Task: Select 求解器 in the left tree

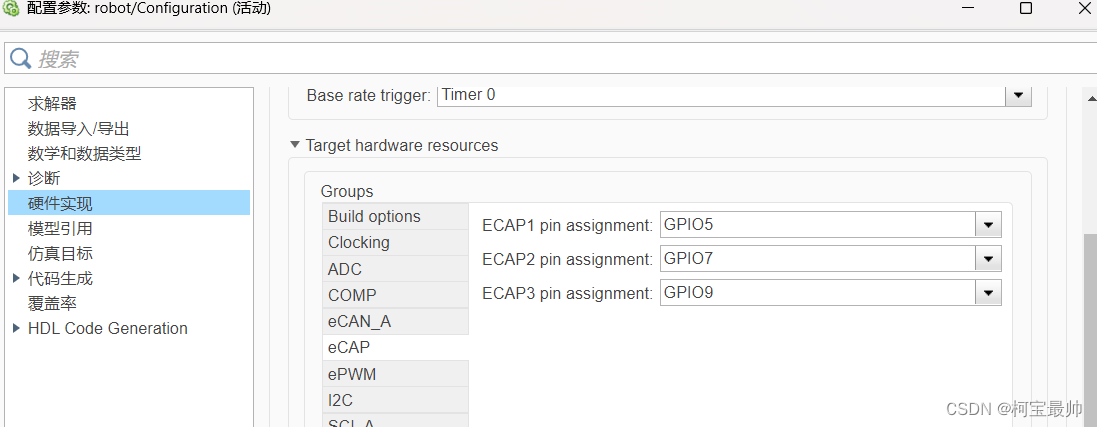Action: click(52, 103)
